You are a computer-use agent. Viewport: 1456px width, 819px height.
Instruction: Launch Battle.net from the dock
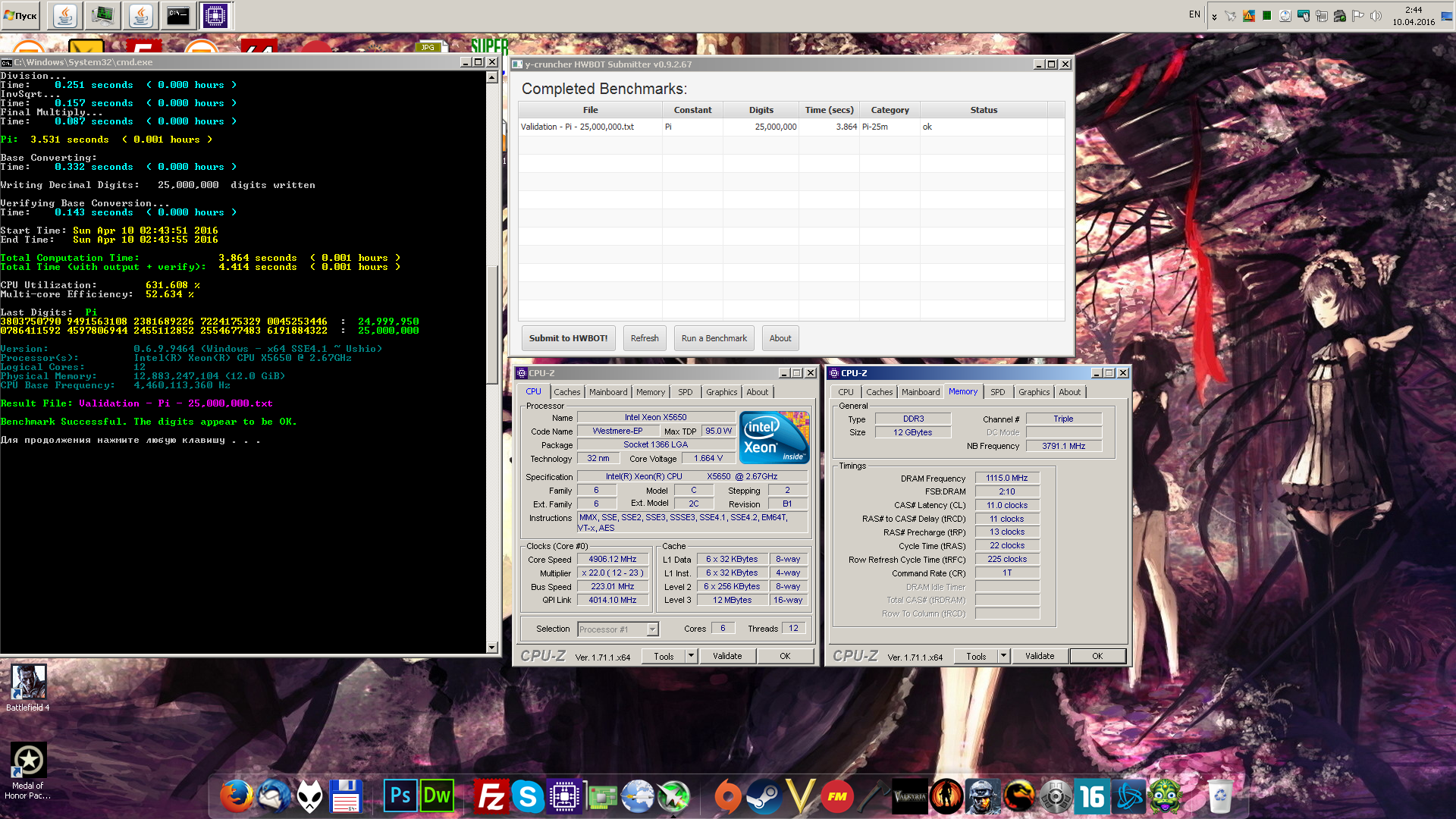click(1129, 796)
